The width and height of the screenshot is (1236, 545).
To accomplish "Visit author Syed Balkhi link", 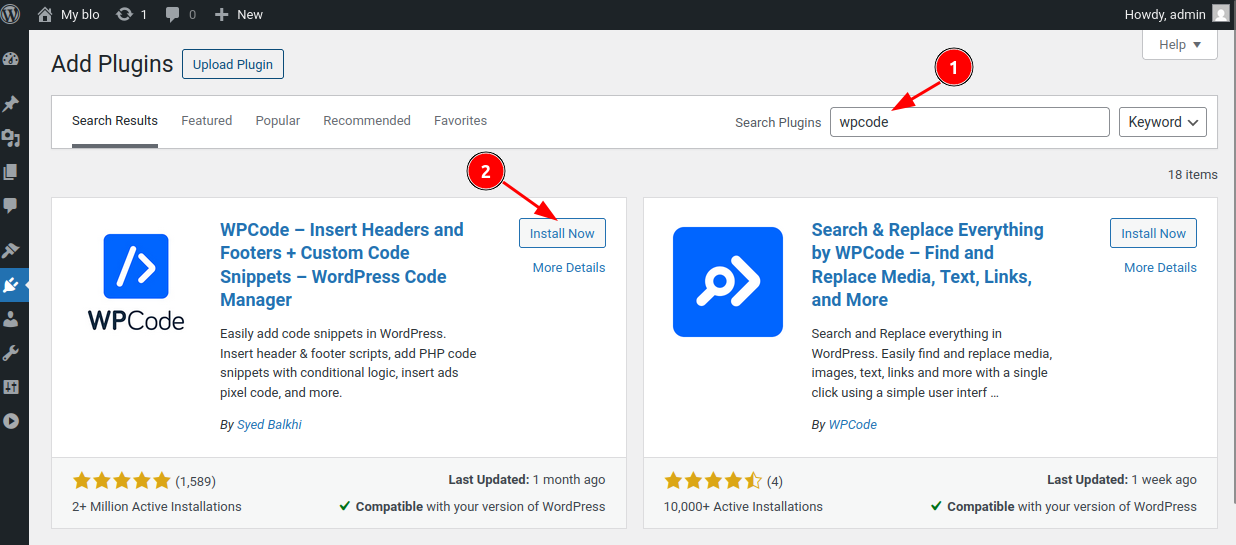I will (269, 425).
